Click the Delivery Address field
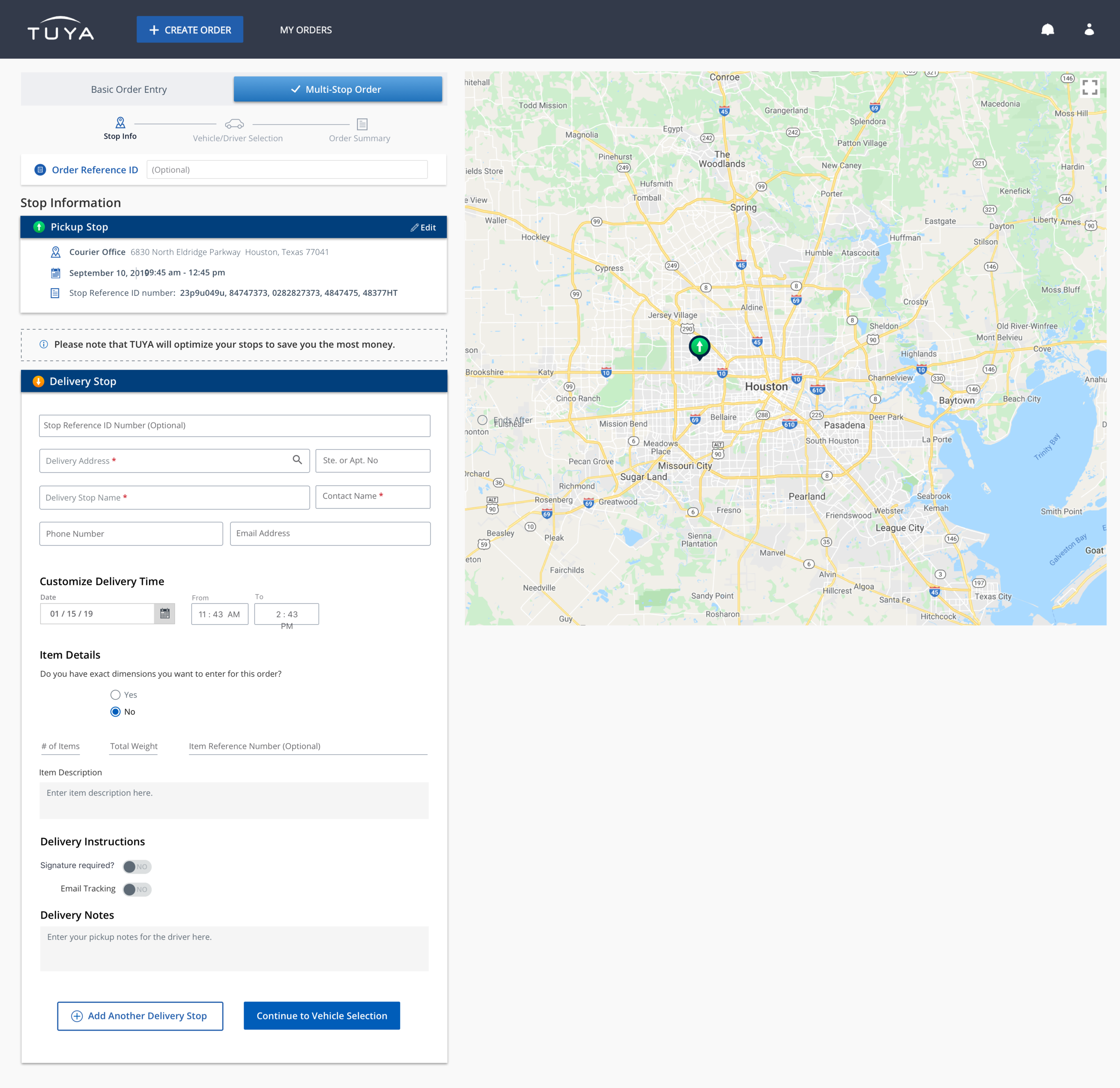 174,461
